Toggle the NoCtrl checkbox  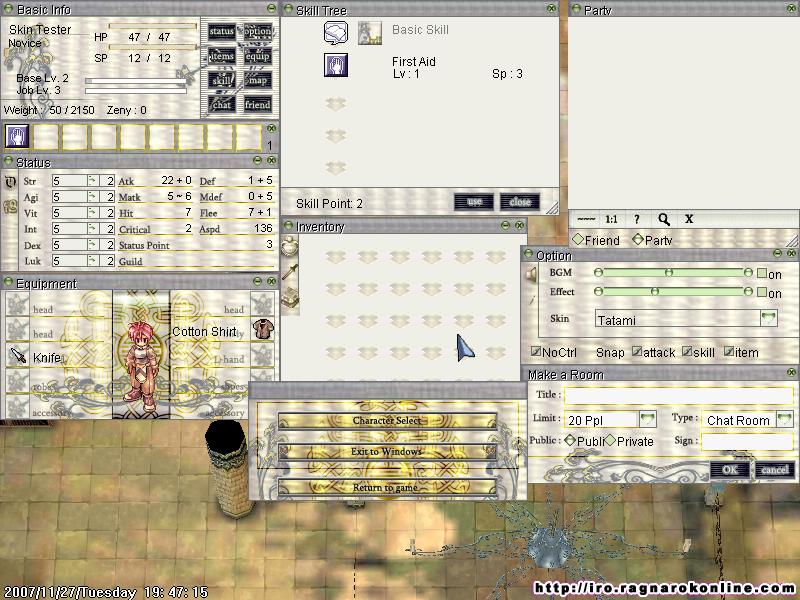(x=536, y=351)
